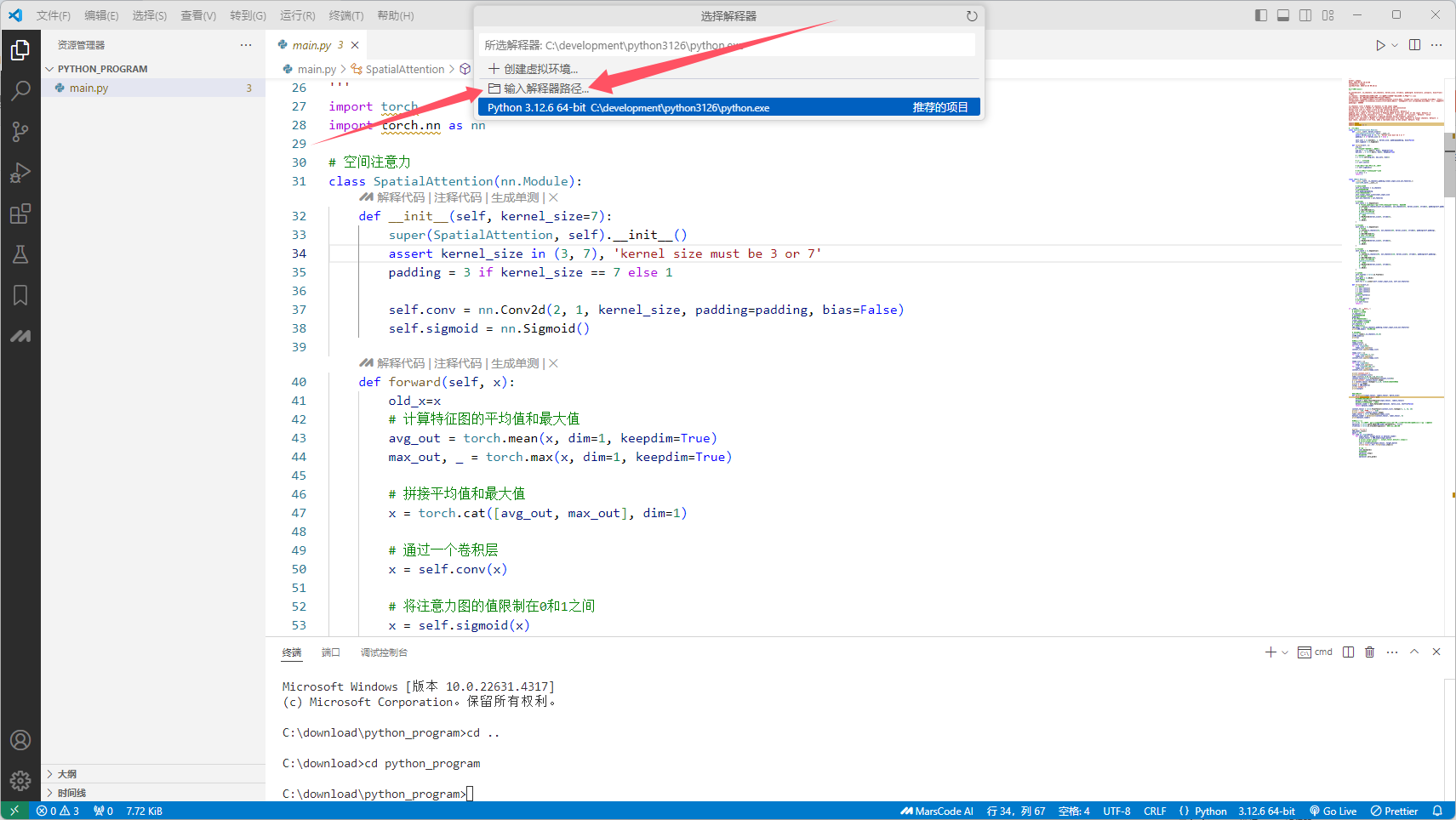
Task: Close the main.py editor tab
Action: pos(355,45)
